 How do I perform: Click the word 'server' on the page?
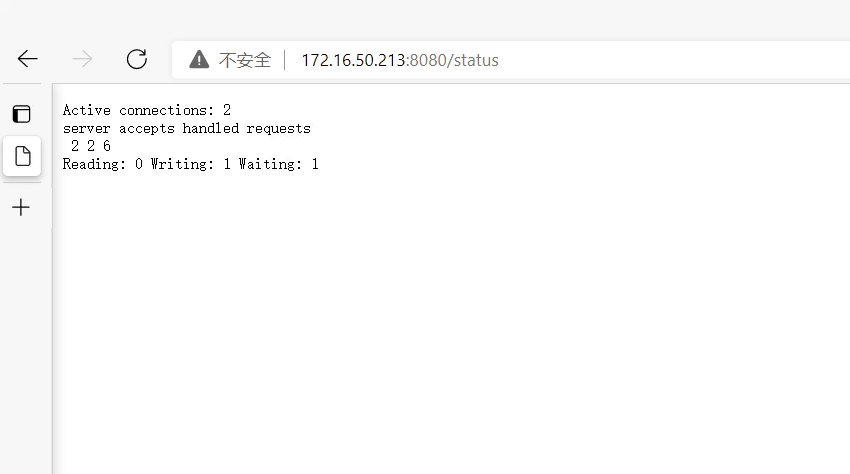tap(86, 129)
